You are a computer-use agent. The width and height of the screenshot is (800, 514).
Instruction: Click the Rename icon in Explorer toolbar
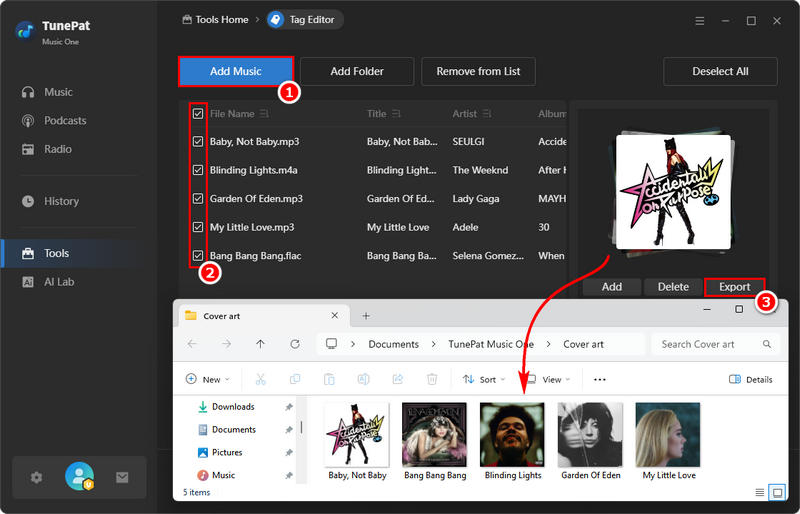pos(363,379)
